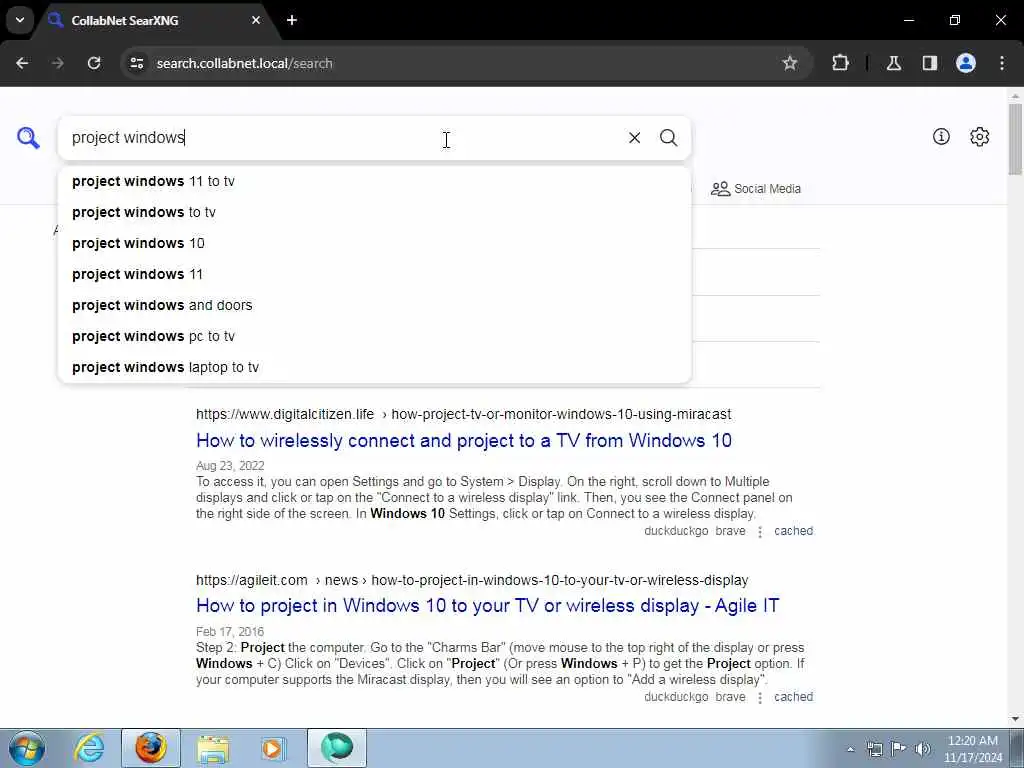Open the digitalcitizen.life URL link
Viewport: 1024px width, 768px height.
[464, 415]
